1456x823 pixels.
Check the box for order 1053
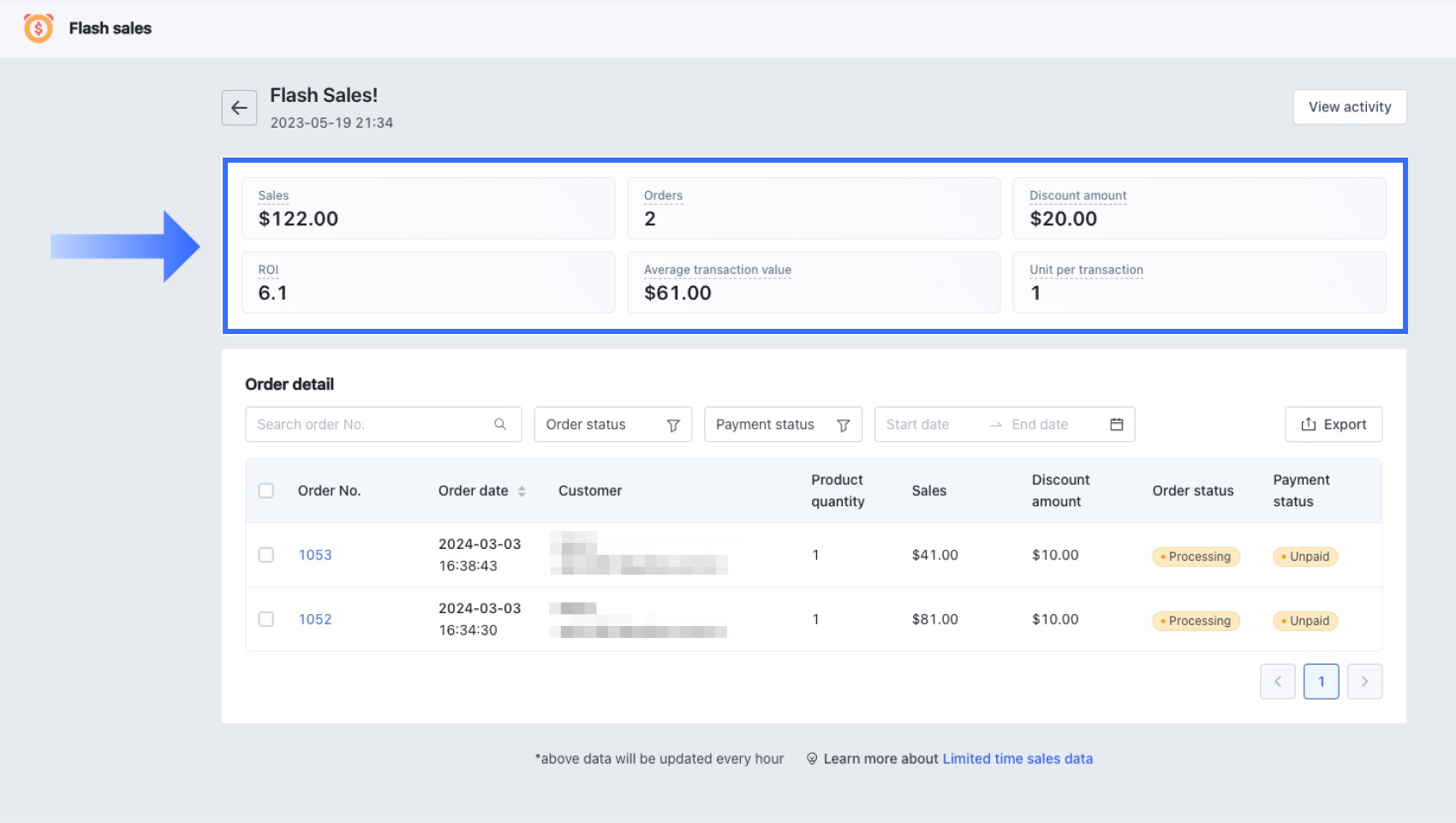(266, 555)
